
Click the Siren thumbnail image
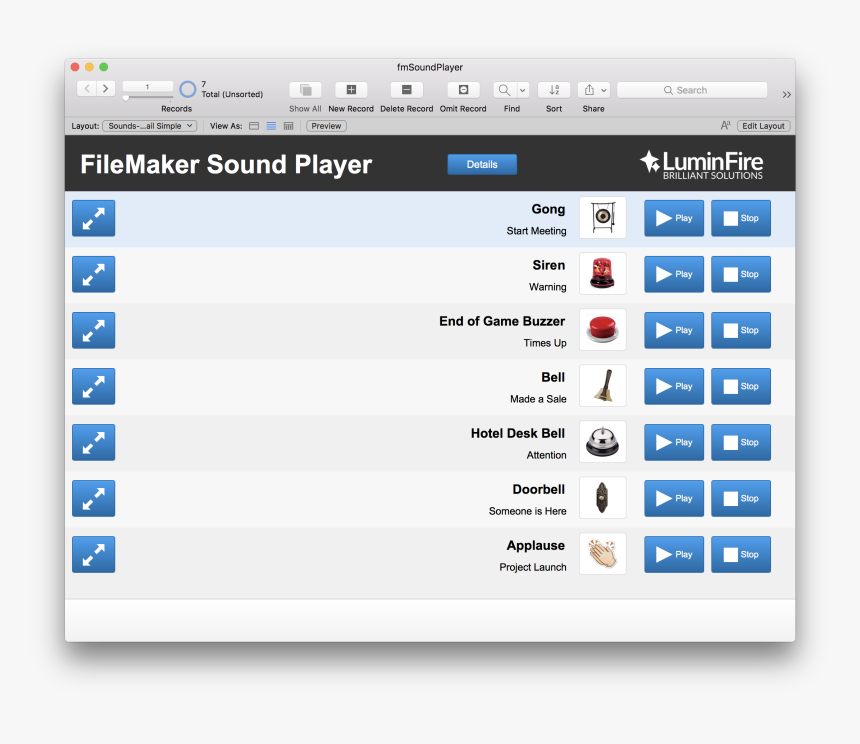point(603,274)
